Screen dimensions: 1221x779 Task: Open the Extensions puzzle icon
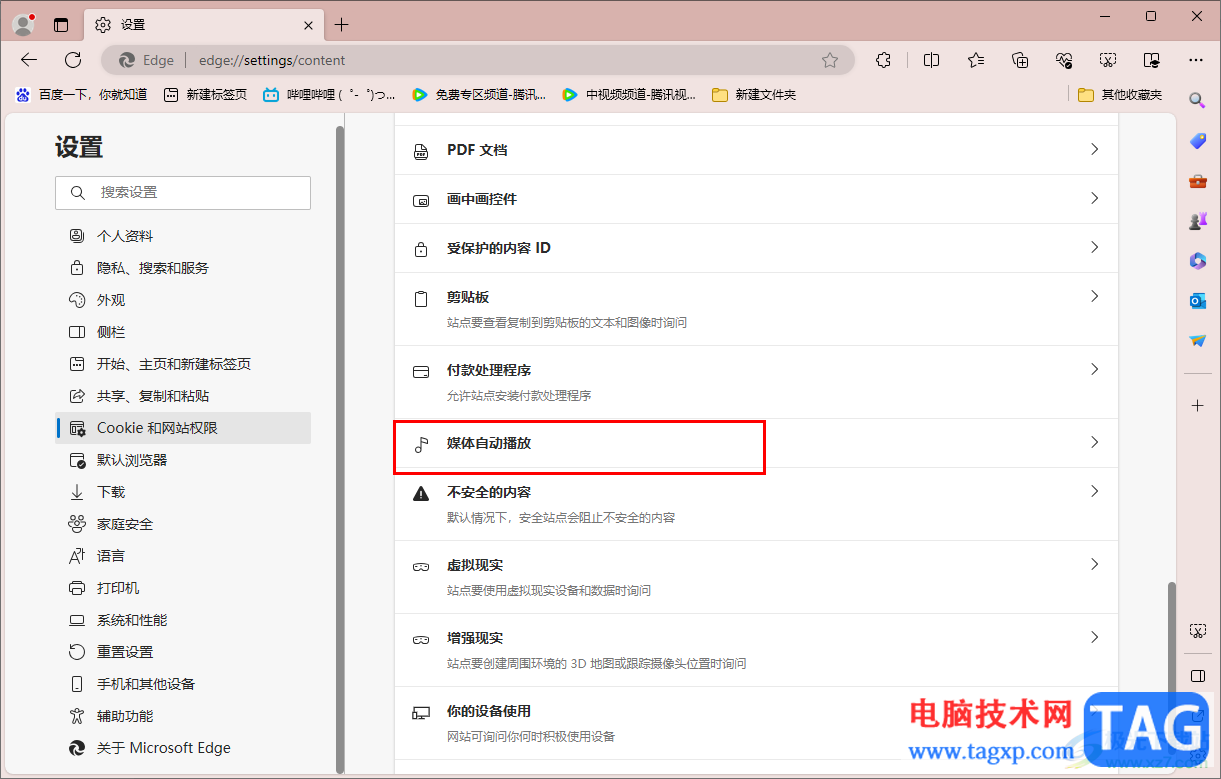pos(883,60)
